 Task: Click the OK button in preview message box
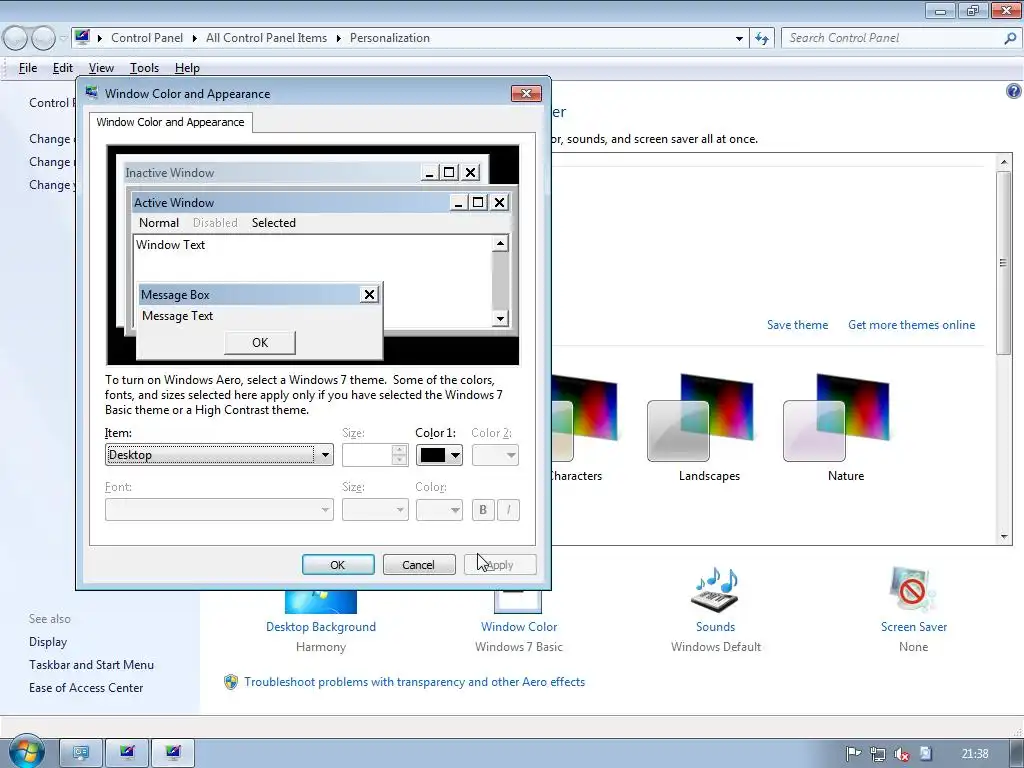[260, 343]
